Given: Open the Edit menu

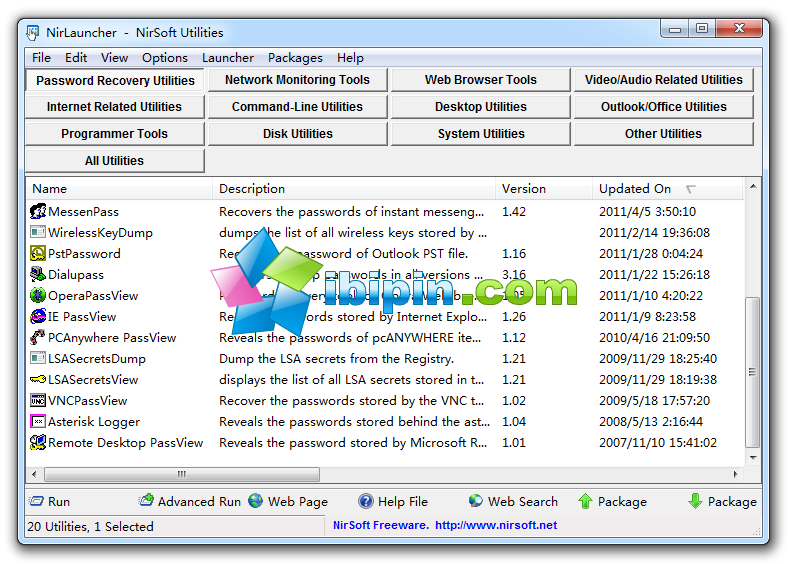Looking at the screenshot, I should (x=76, y=58).
